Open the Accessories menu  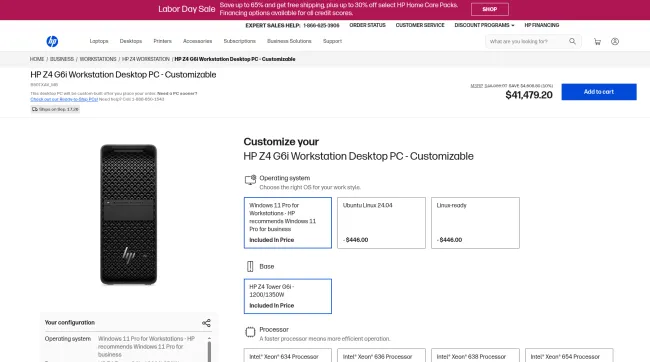(x=197, y=41)
